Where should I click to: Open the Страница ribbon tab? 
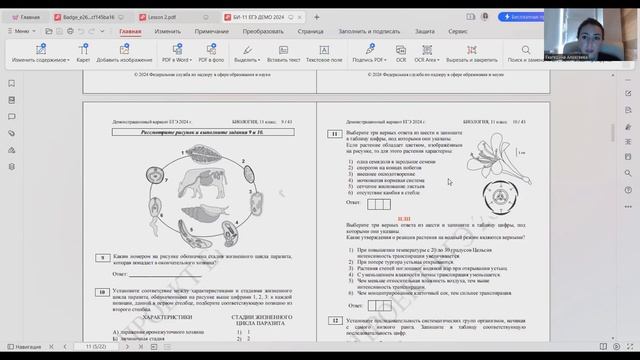pos(310,31)
